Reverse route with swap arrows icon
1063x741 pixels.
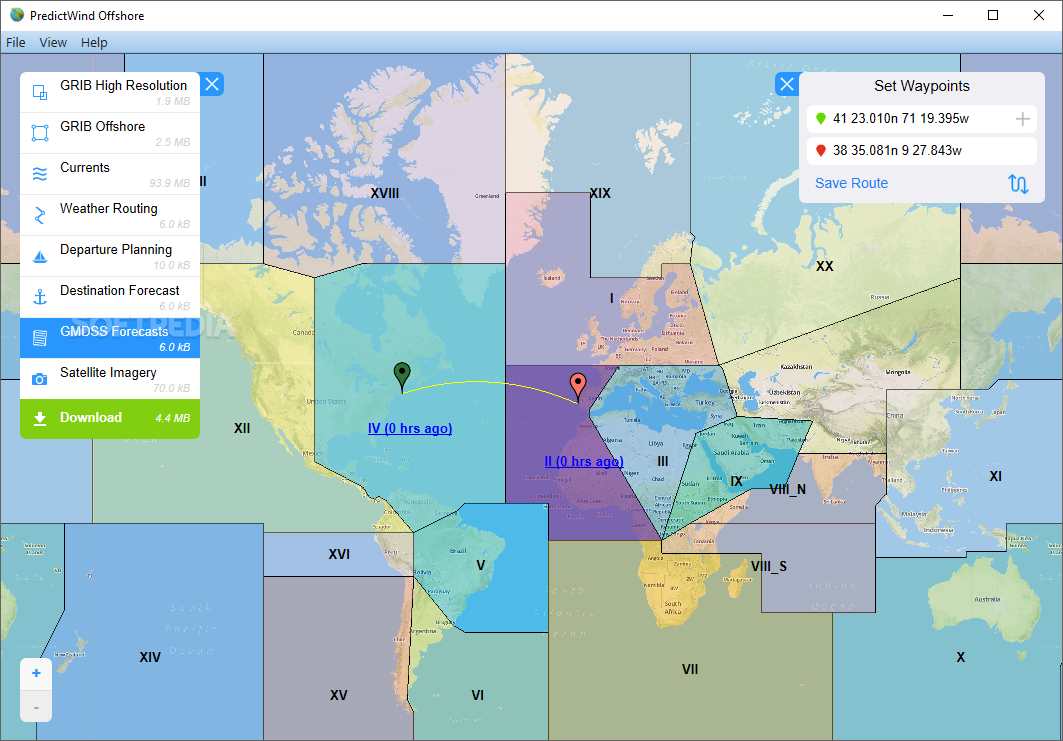pos(1018,184)
